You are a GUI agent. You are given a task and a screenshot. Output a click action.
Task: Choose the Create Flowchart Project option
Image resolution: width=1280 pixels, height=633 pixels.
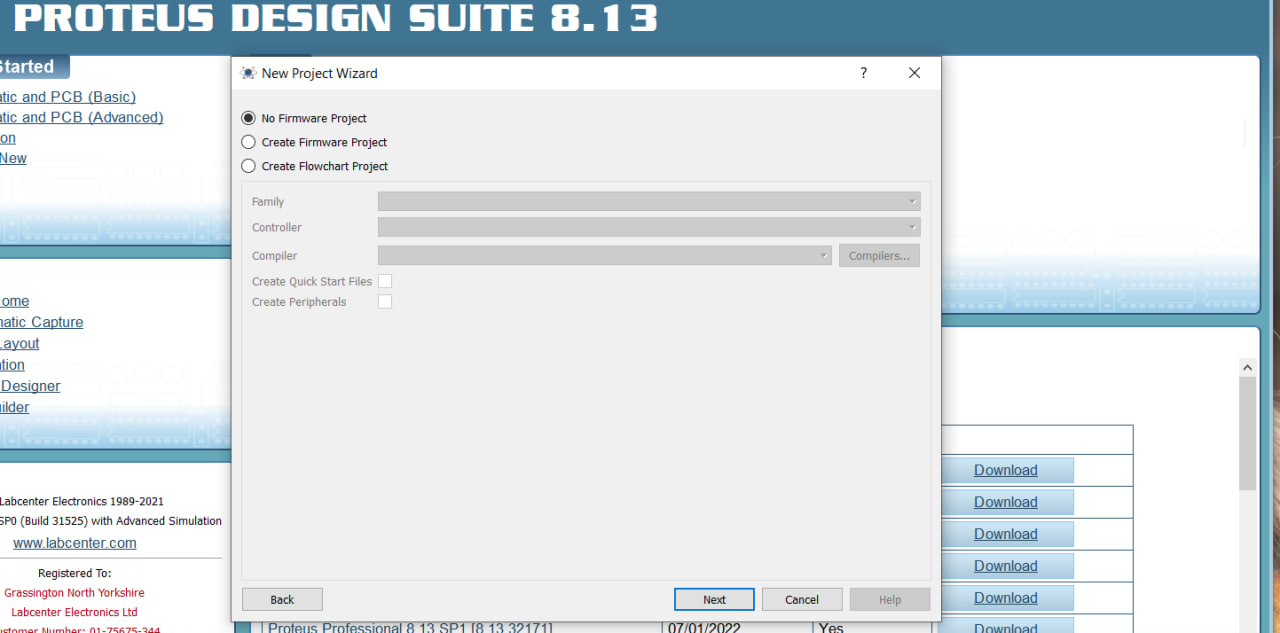[x=249, y=166]
